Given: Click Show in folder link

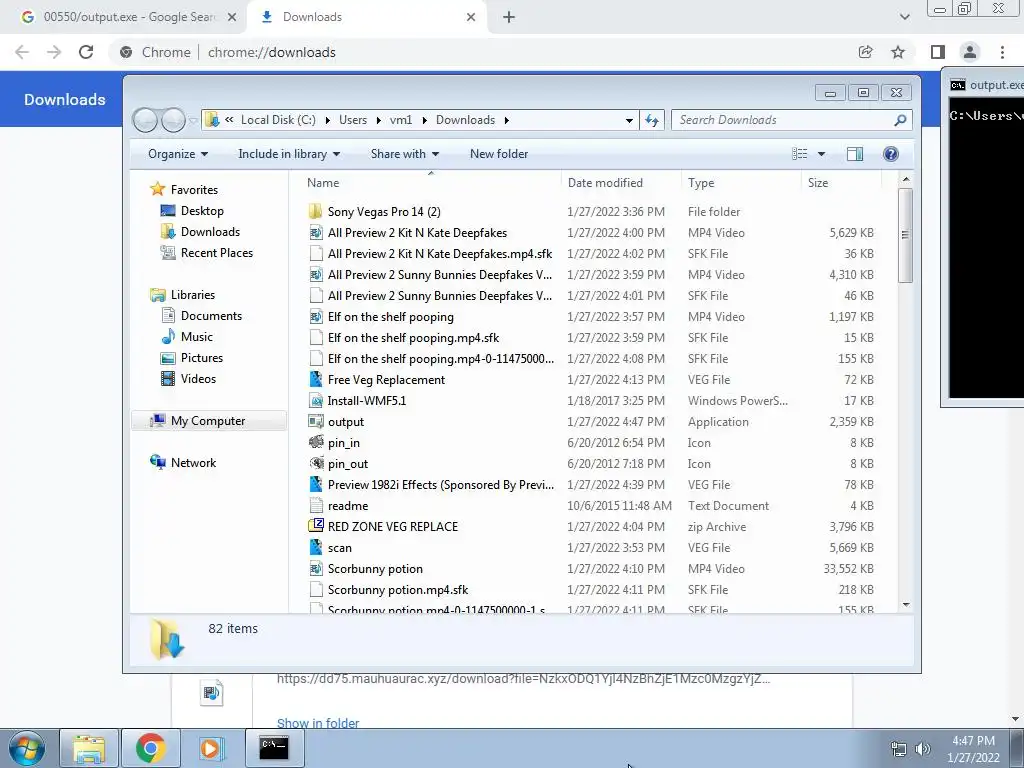Looking at the screenshot, I should pos(318,723).
